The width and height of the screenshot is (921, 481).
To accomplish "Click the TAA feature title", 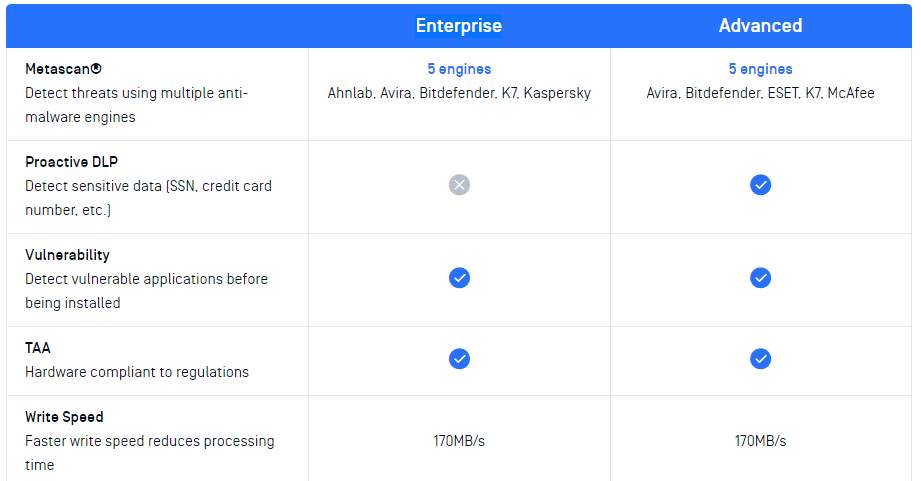I will click(x=38, y=348).
